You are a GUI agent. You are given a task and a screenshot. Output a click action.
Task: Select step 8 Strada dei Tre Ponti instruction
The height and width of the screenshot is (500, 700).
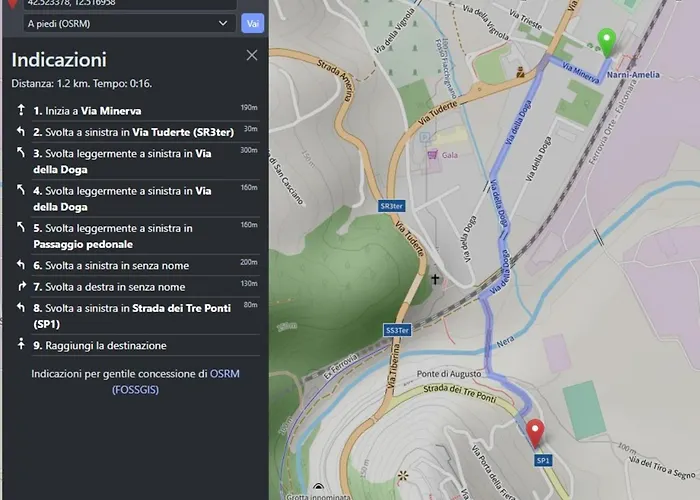point(135,316)
